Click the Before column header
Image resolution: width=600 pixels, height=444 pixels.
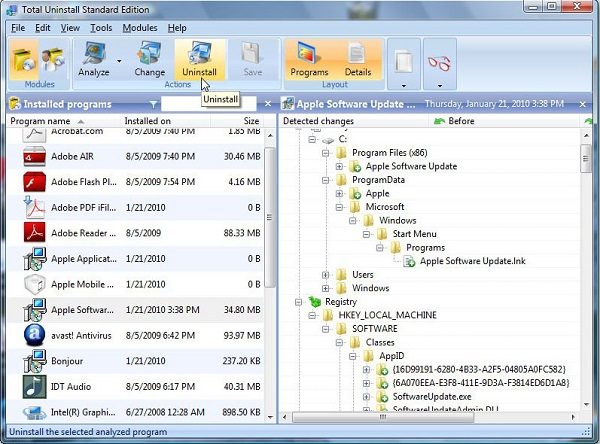coord(504,121)
